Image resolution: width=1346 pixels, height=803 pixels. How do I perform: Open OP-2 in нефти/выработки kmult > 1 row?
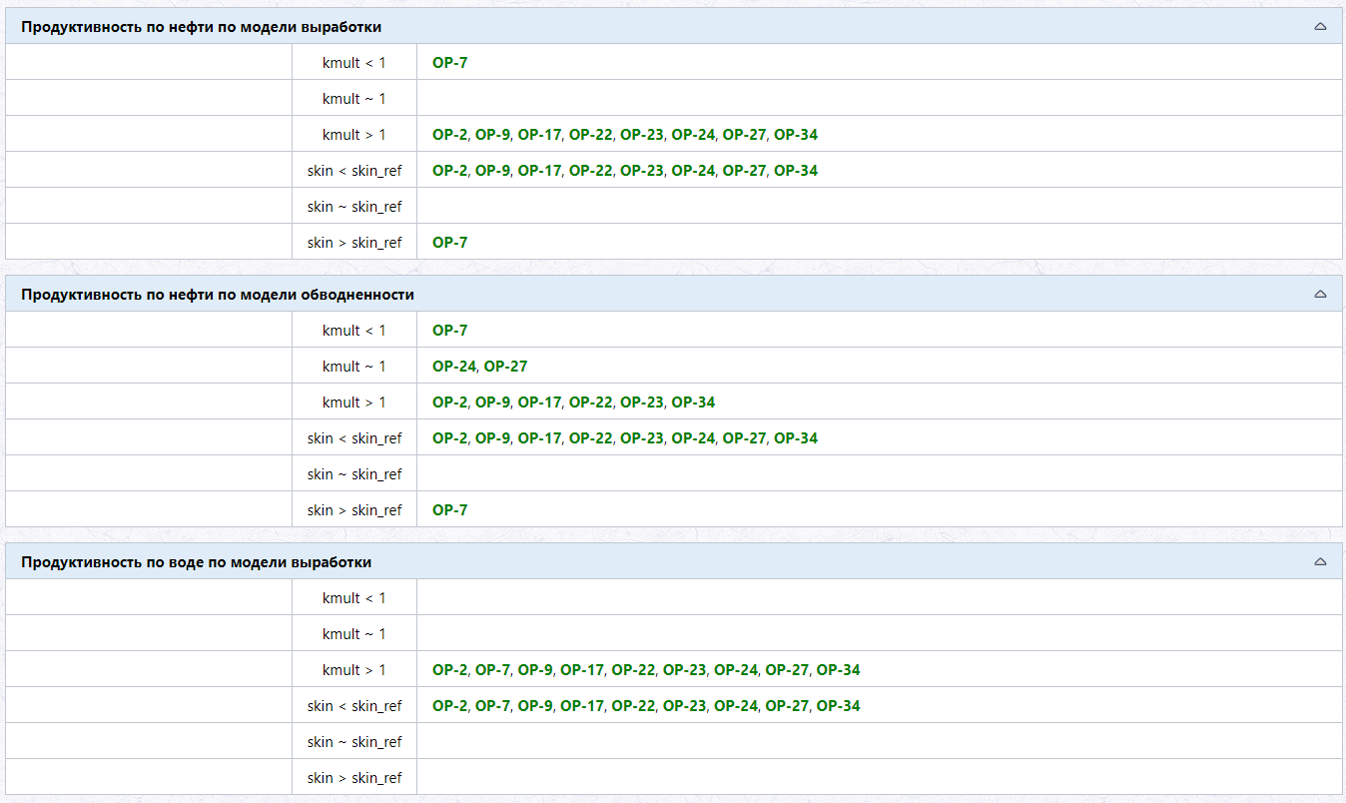pyautogui.click(x=450, y=134)
